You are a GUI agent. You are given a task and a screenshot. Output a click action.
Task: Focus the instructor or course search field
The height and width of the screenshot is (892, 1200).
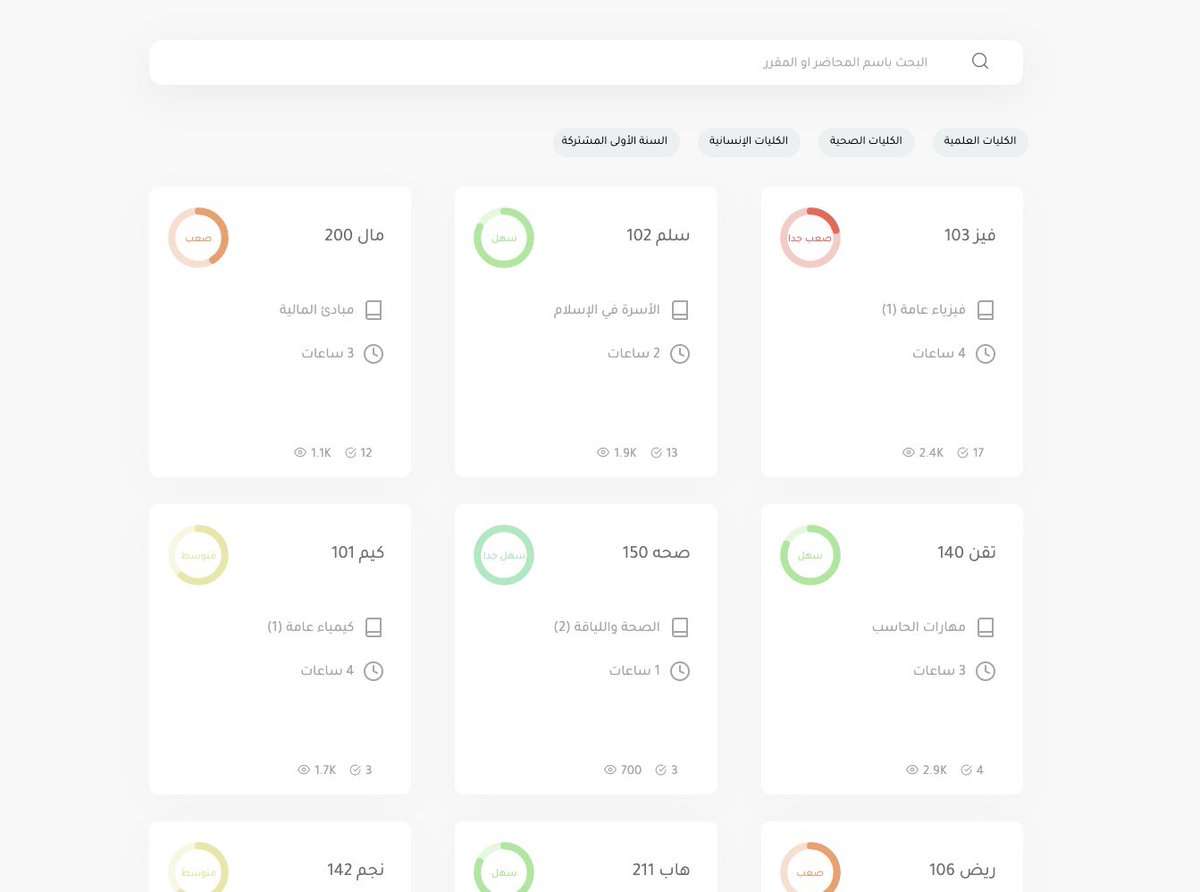pos(585,62)
